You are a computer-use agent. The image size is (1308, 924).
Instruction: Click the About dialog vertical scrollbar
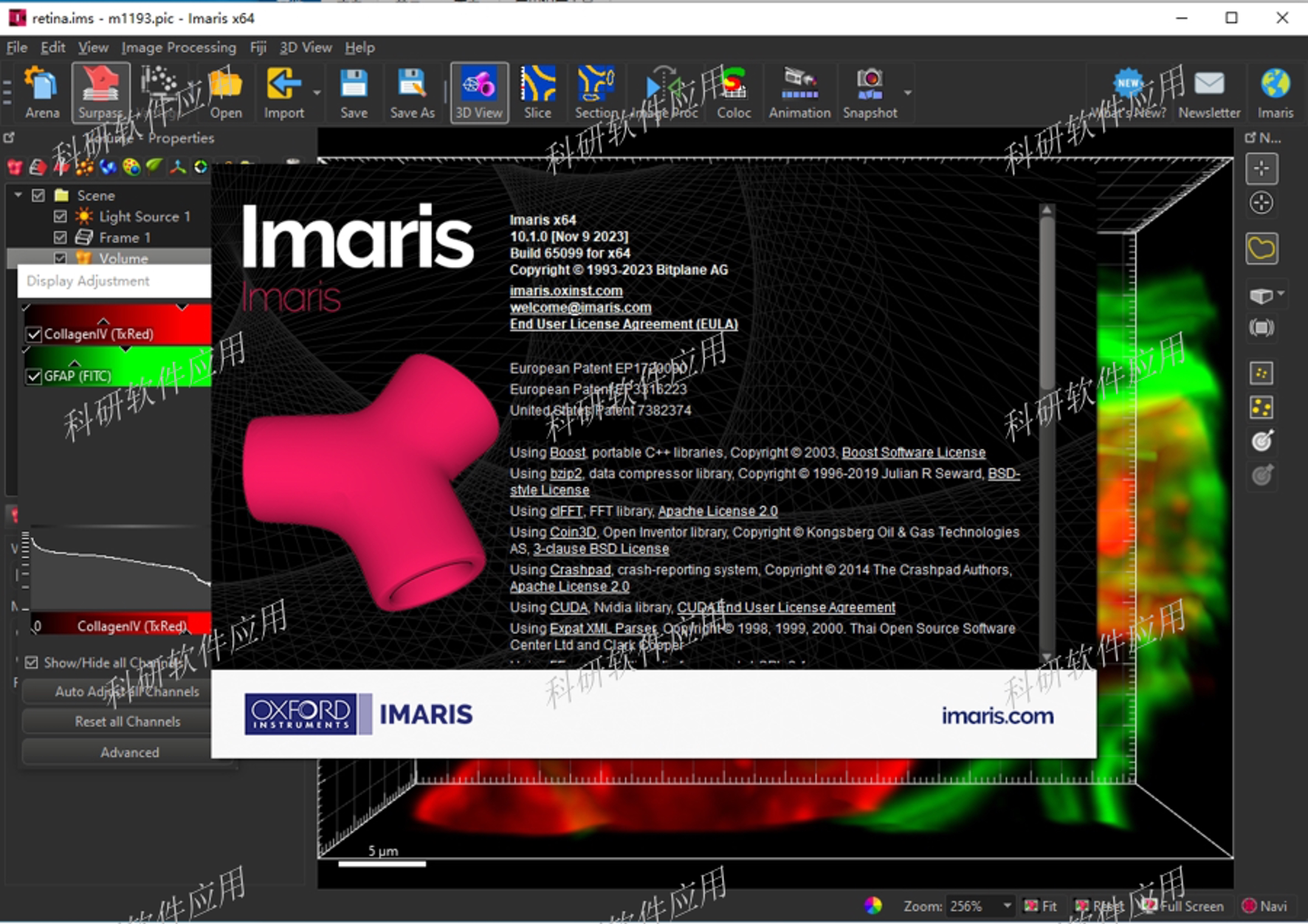click(x=1047, y=433)
